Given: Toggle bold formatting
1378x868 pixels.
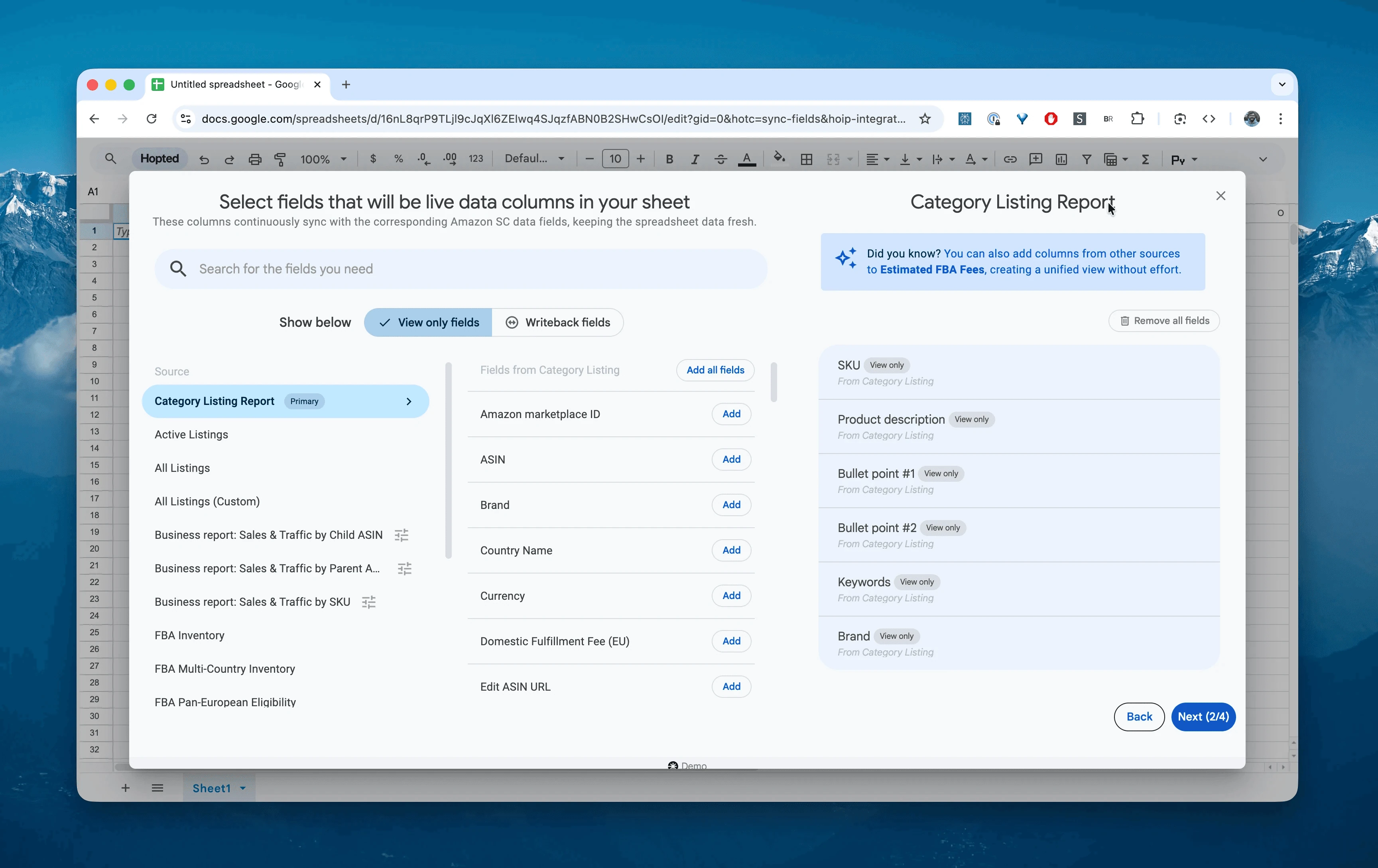Looking at the screenshot, I should click(x=669, y=159).
